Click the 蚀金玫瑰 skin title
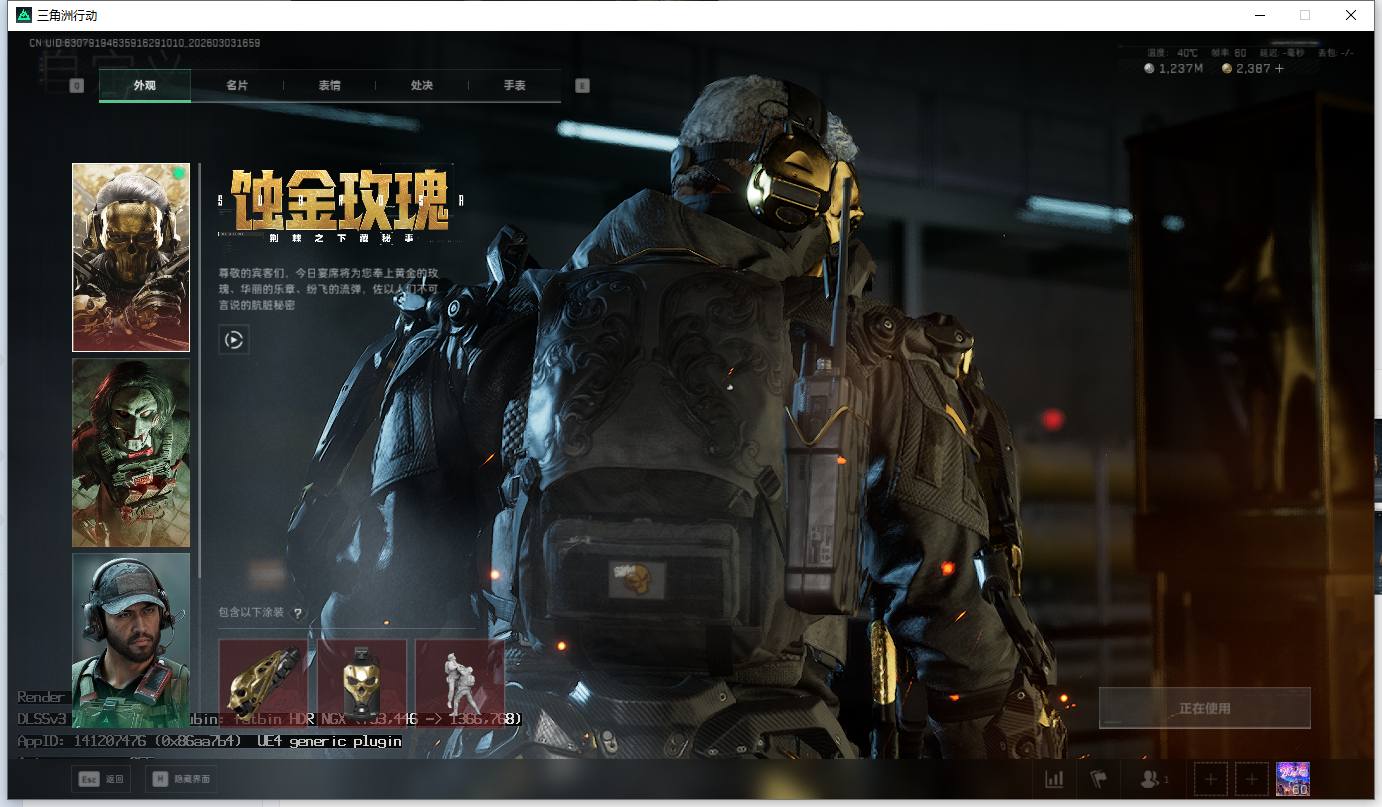The width and height of the screenshot is (1382, 807). pos(339,199)
